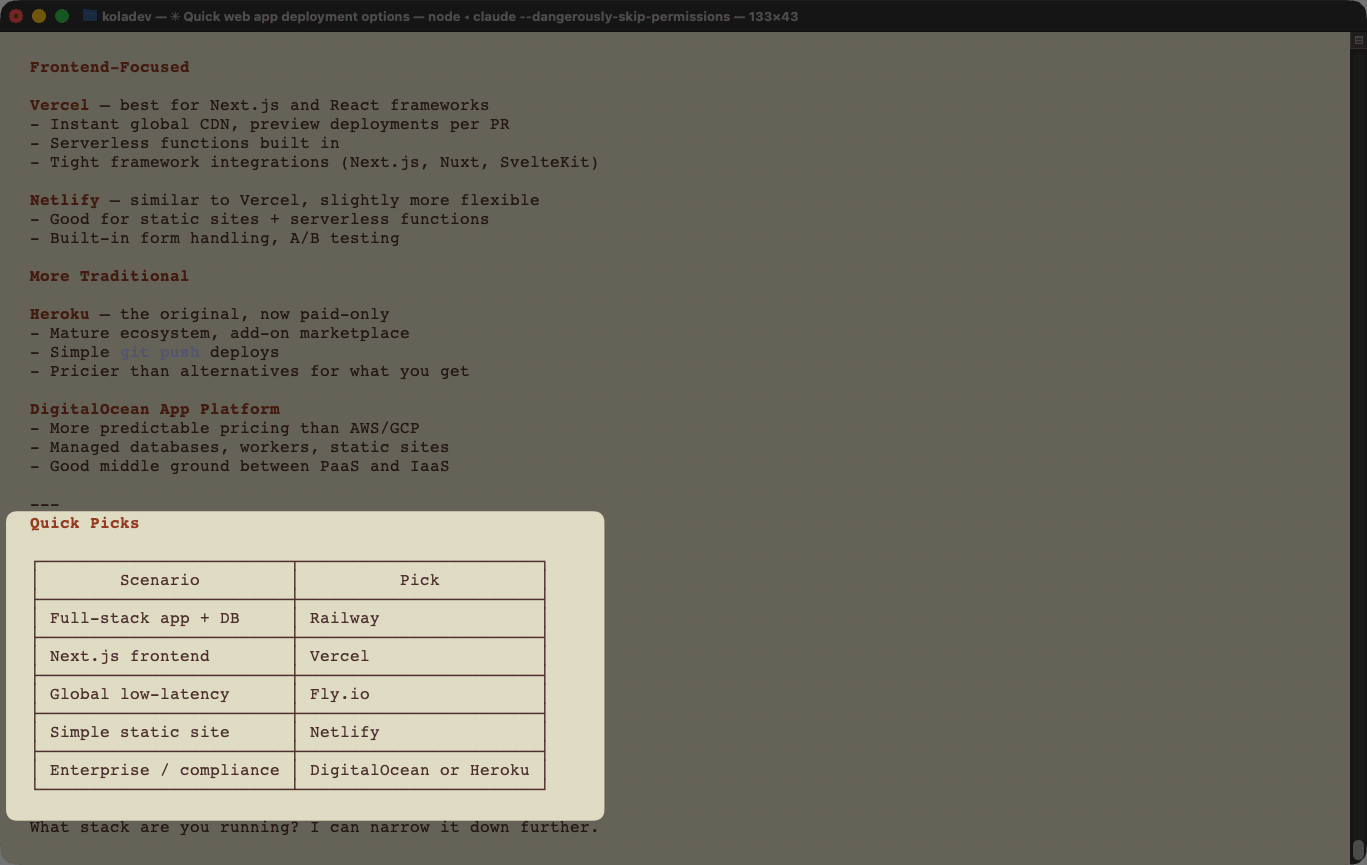Click 'Netlify' in the Quick Picks table

[x=344, y=732]
